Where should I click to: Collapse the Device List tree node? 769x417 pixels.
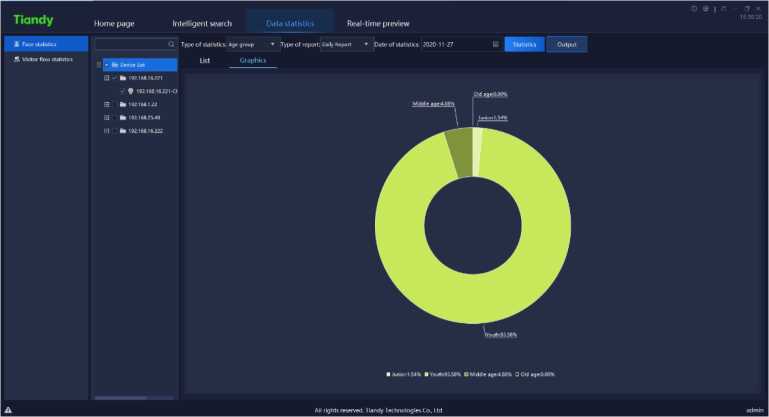pyautogui.click(x=107, y=64)
